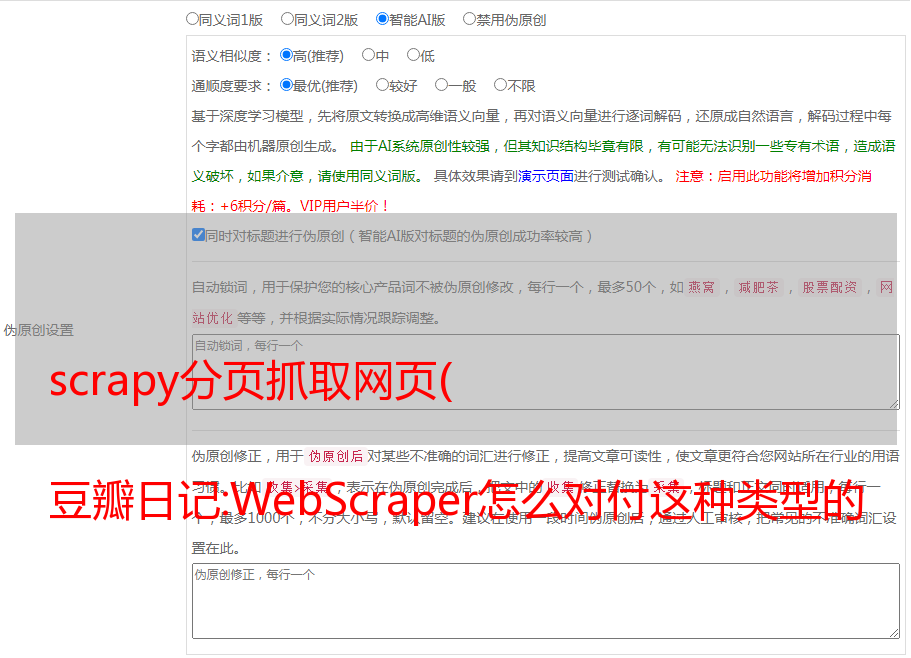Set 语义相似度 to 高(推荐)
This screenshot has width=911, height=658.
coord(286,55)
